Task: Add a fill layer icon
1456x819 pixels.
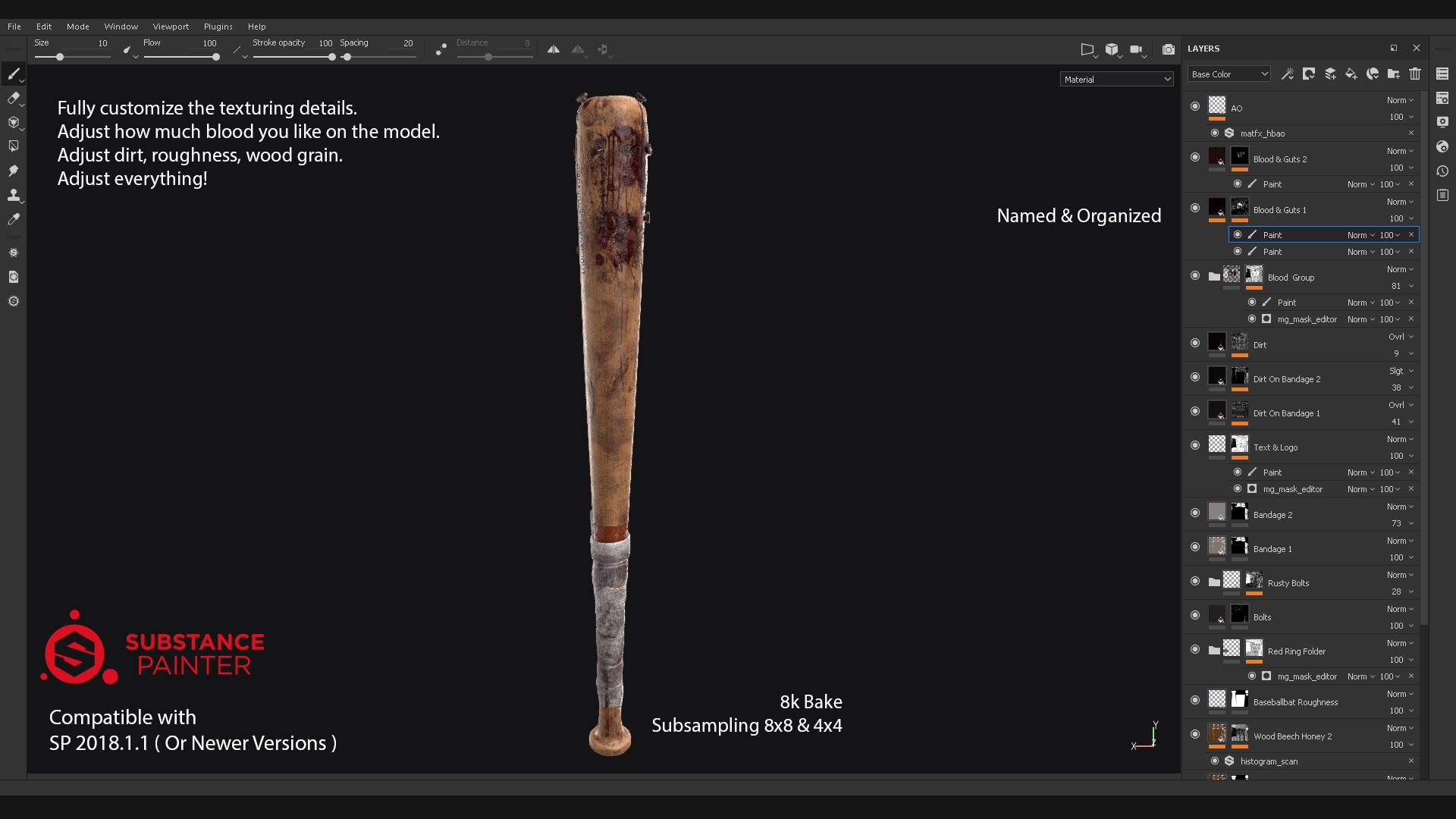Action: click(x=1351, y=74)
